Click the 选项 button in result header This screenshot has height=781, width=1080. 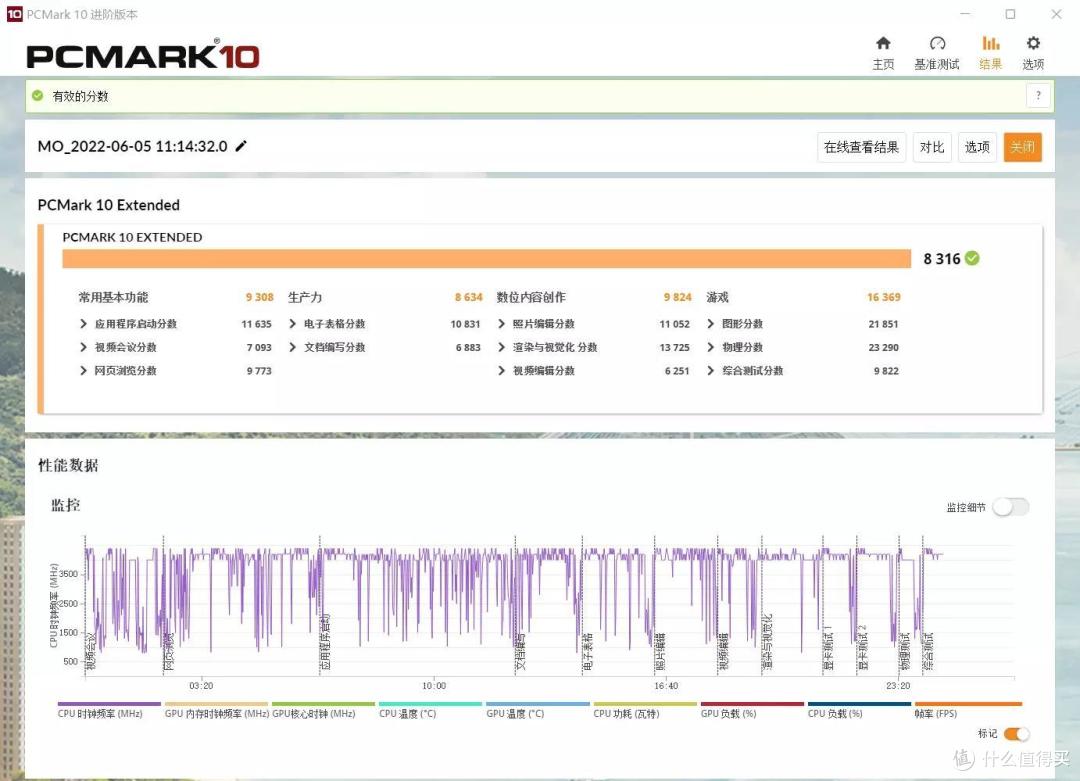click(x=977, y=147)
